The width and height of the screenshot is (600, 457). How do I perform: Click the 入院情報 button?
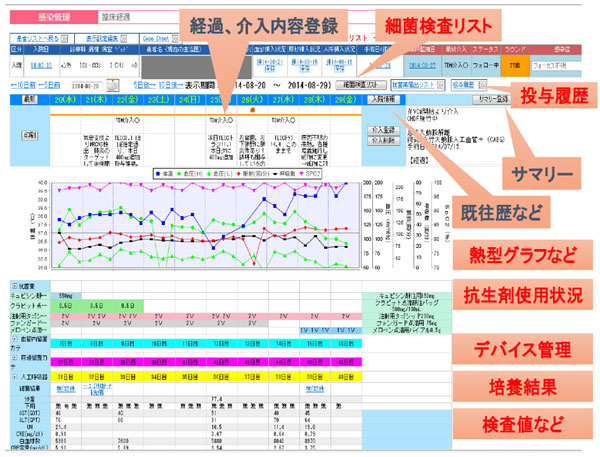click(382, 100)
